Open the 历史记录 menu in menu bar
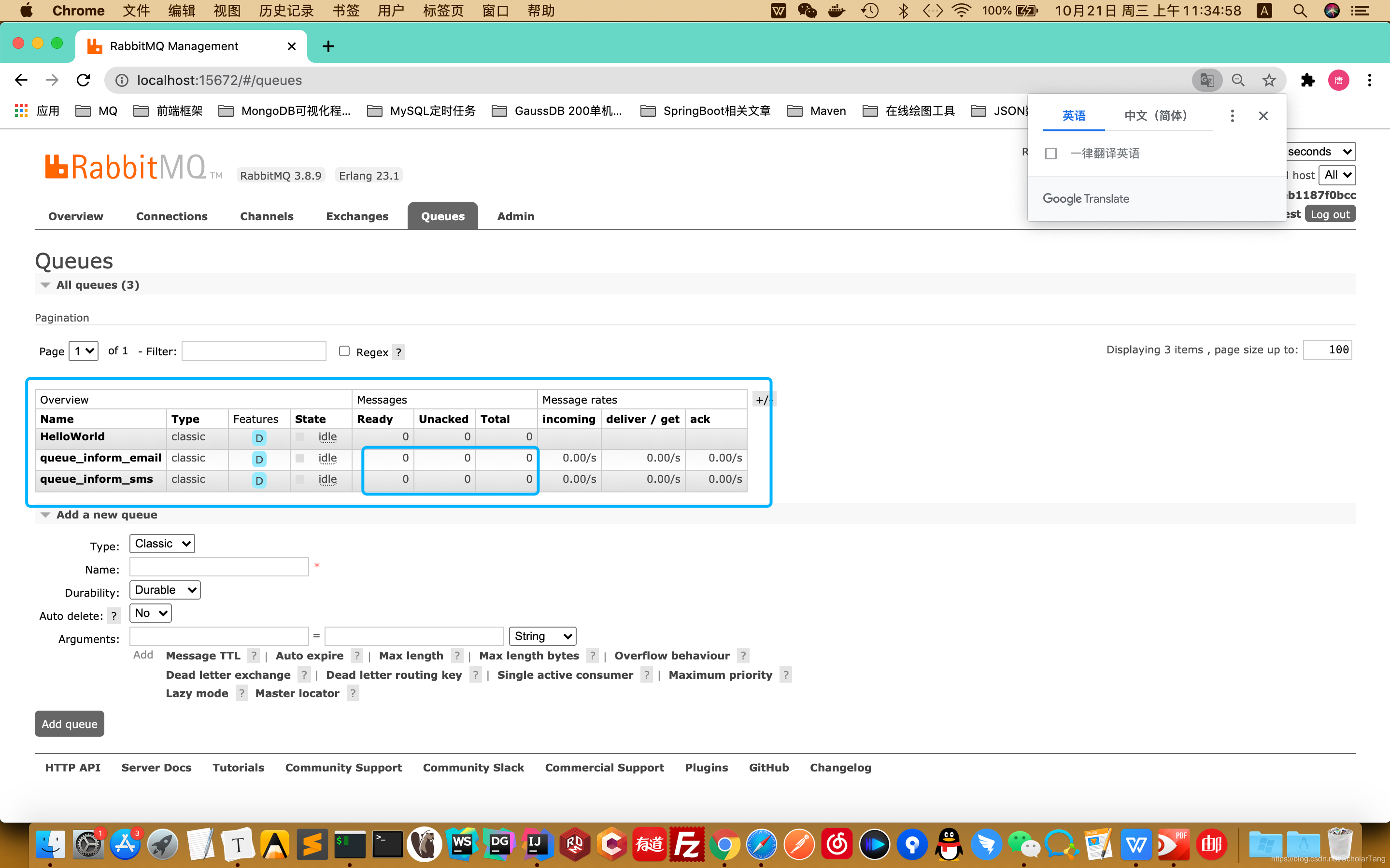The image size is (1390, 868). click(286, 10)
